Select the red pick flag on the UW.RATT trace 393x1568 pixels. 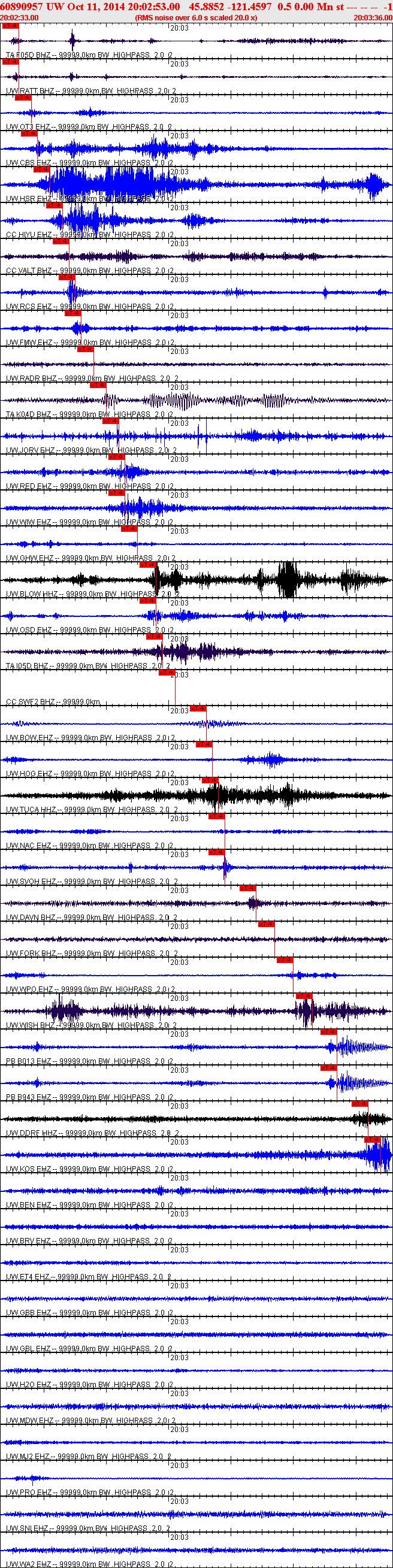(10, 62)
